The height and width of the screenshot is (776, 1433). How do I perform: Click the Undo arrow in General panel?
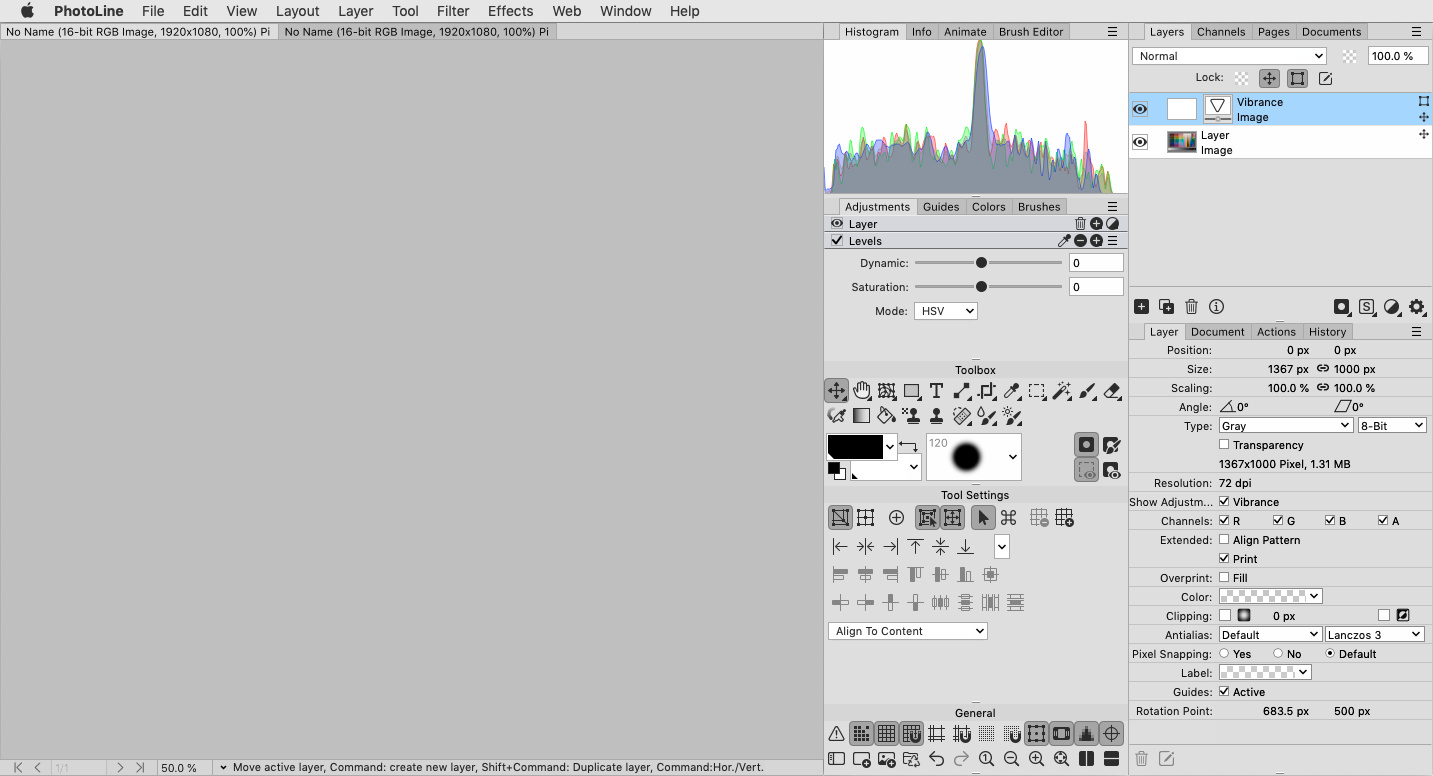click(936, 759)
